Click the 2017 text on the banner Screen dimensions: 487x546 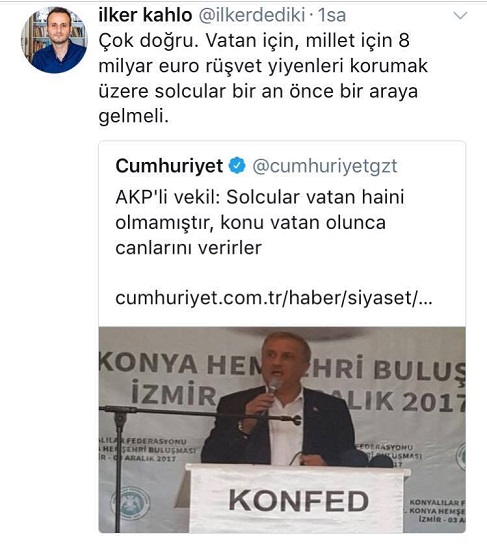coord(434,402)
